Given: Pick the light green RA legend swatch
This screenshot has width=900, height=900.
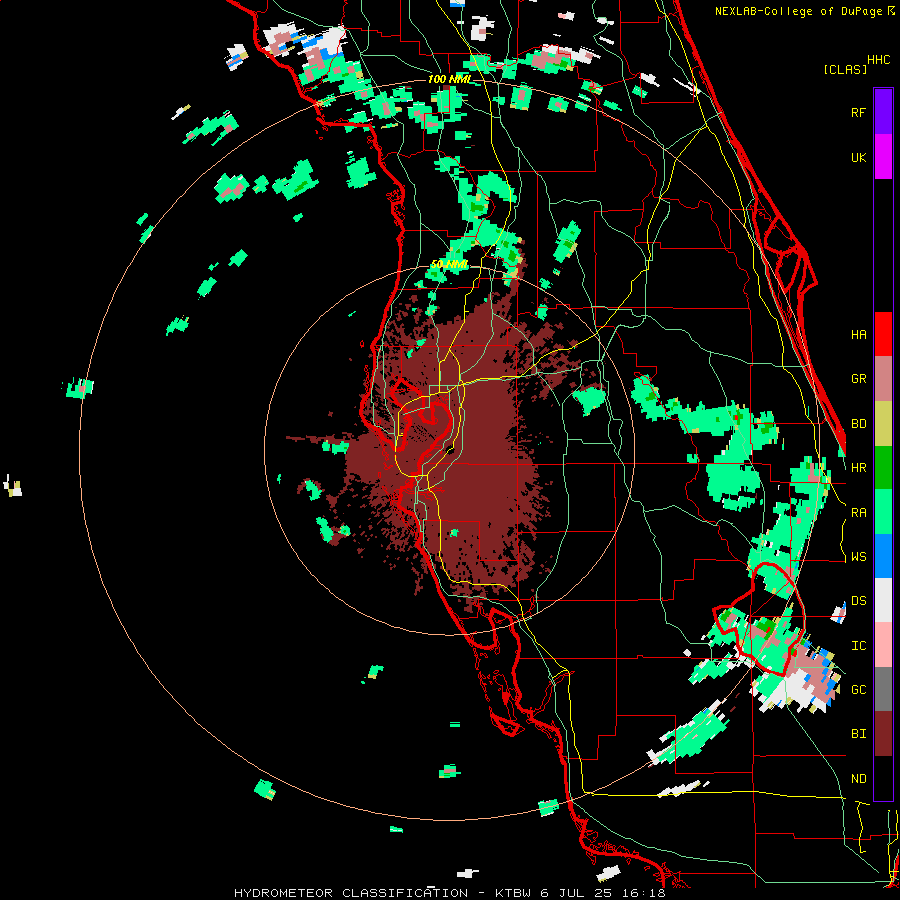Looking at the screenshot, I should pos(883,512).
